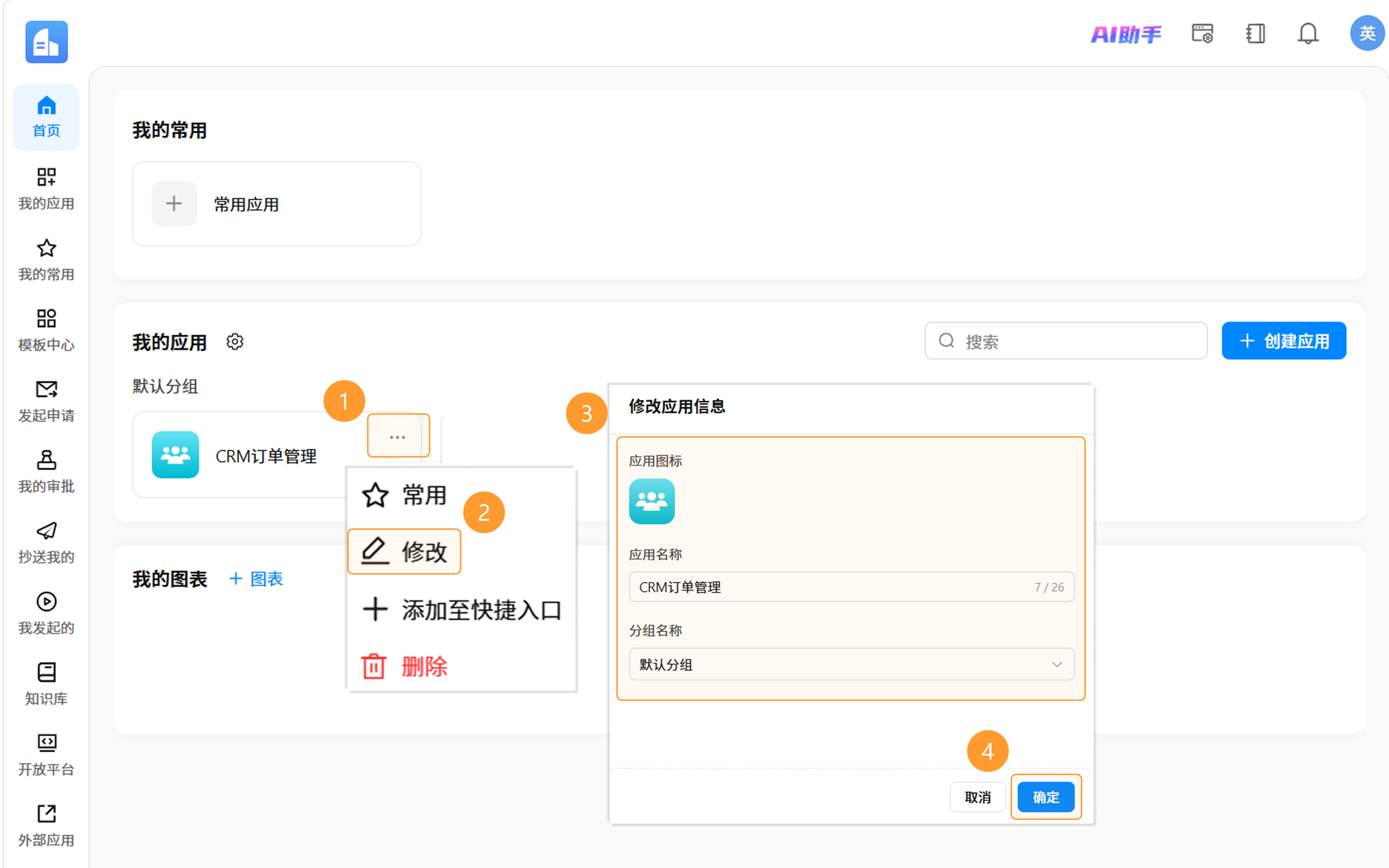Open 抄送我的 in the sidebar

pos(47,542)
